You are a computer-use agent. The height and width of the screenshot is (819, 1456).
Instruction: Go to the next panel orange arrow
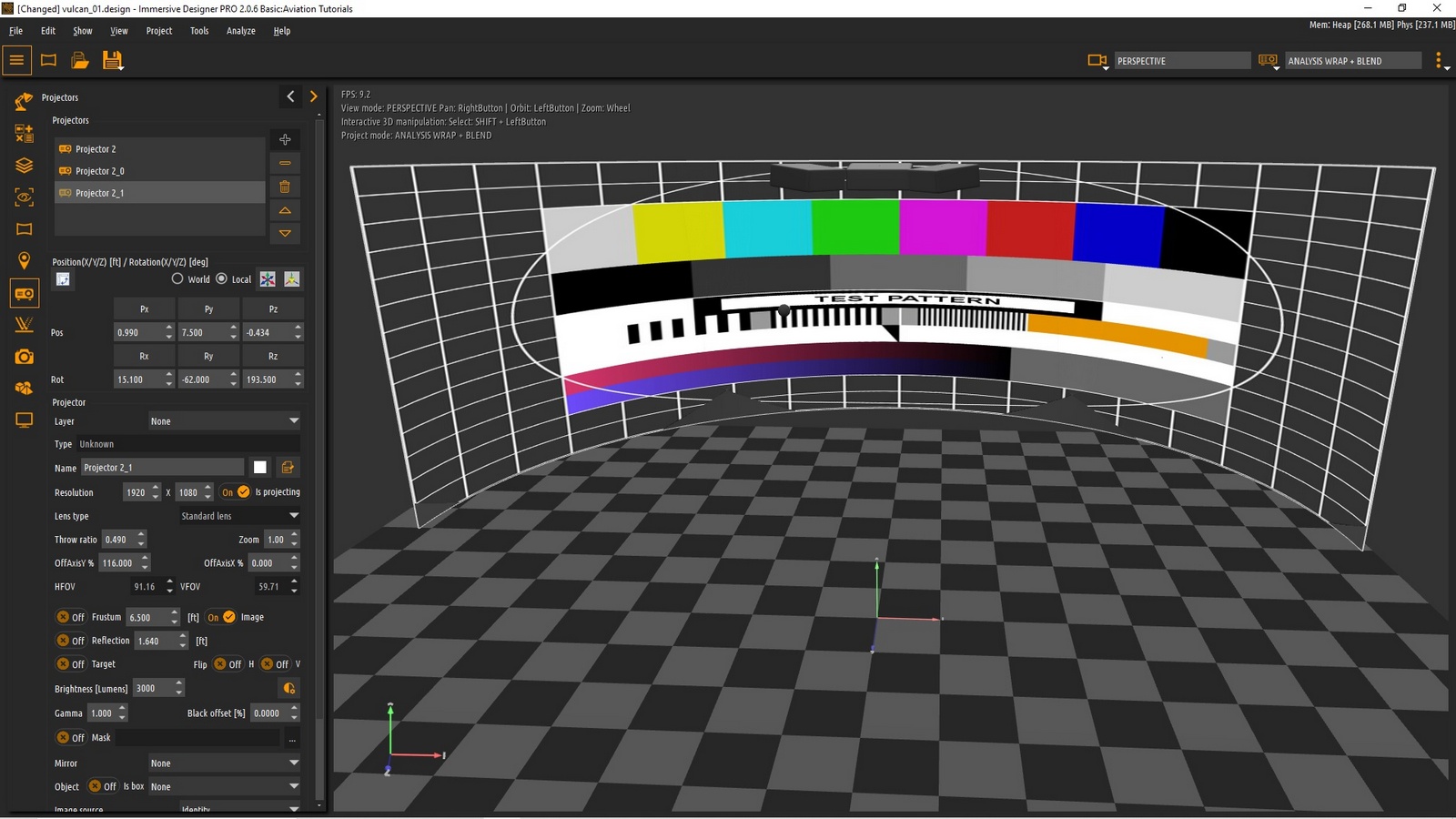(x=314, y=96)
